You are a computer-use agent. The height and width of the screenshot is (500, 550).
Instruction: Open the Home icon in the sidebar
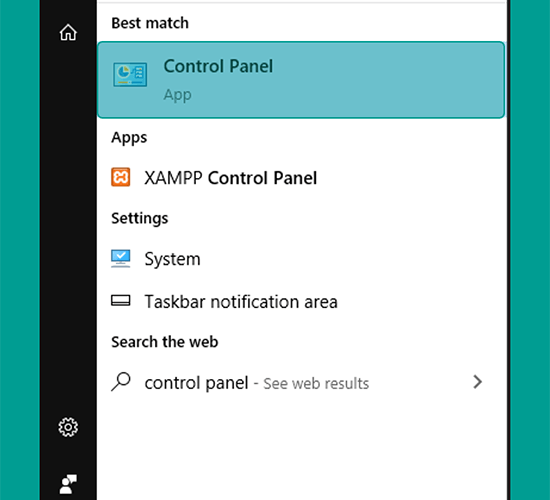pyautogui.click(x=68, y=32)
